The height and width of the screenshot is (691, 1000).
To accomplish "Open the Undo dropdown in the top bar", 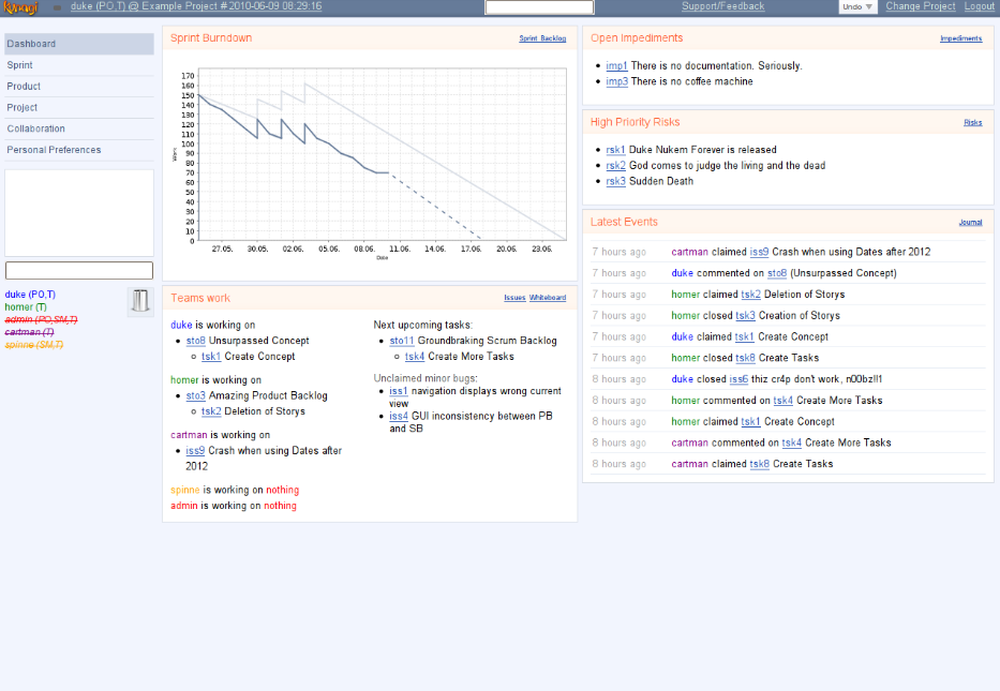I will pyautogui.click(x=857, y=6).
